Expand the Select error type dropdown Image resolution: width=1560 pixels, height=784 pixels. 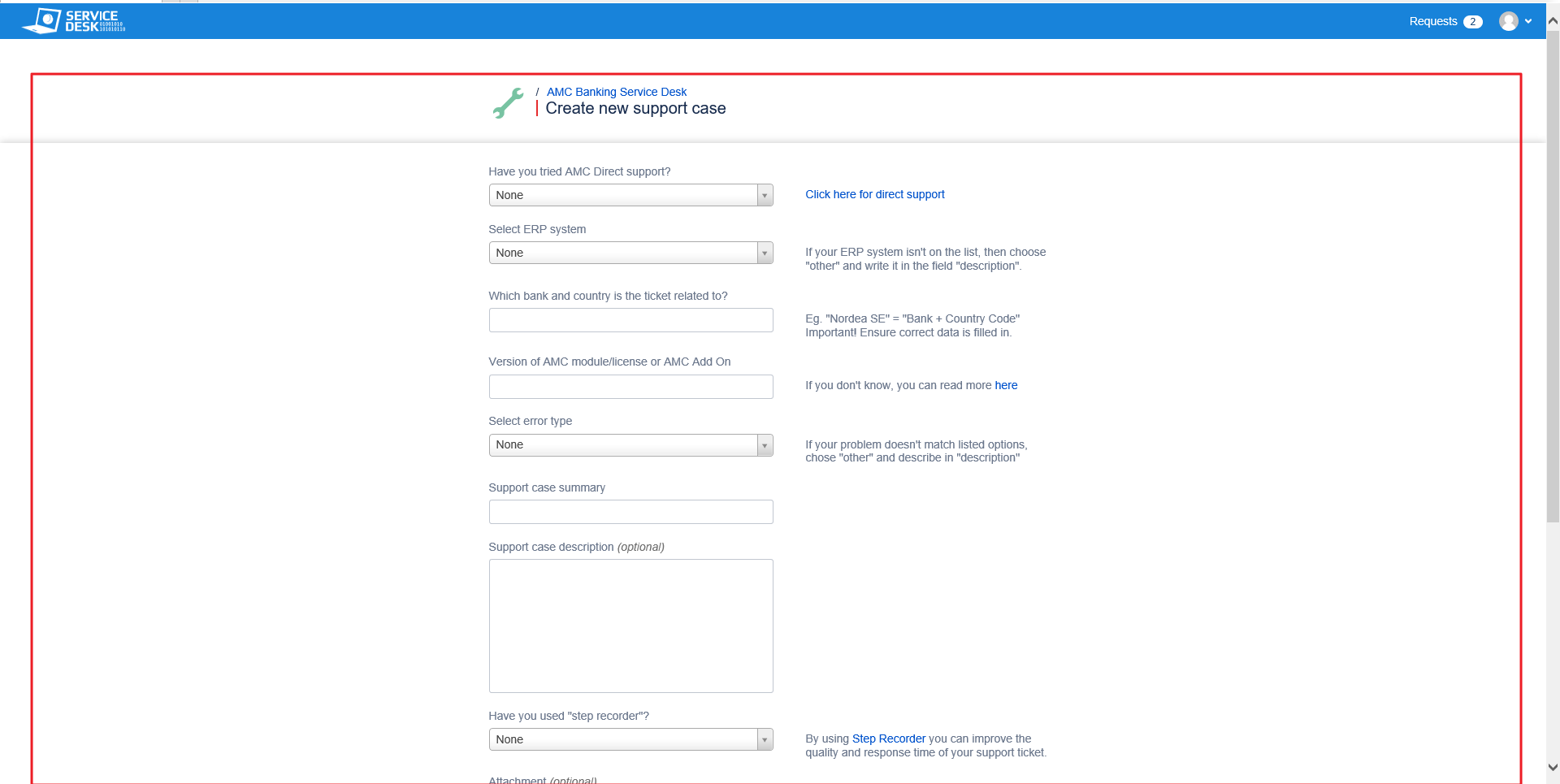pos(630,445)
